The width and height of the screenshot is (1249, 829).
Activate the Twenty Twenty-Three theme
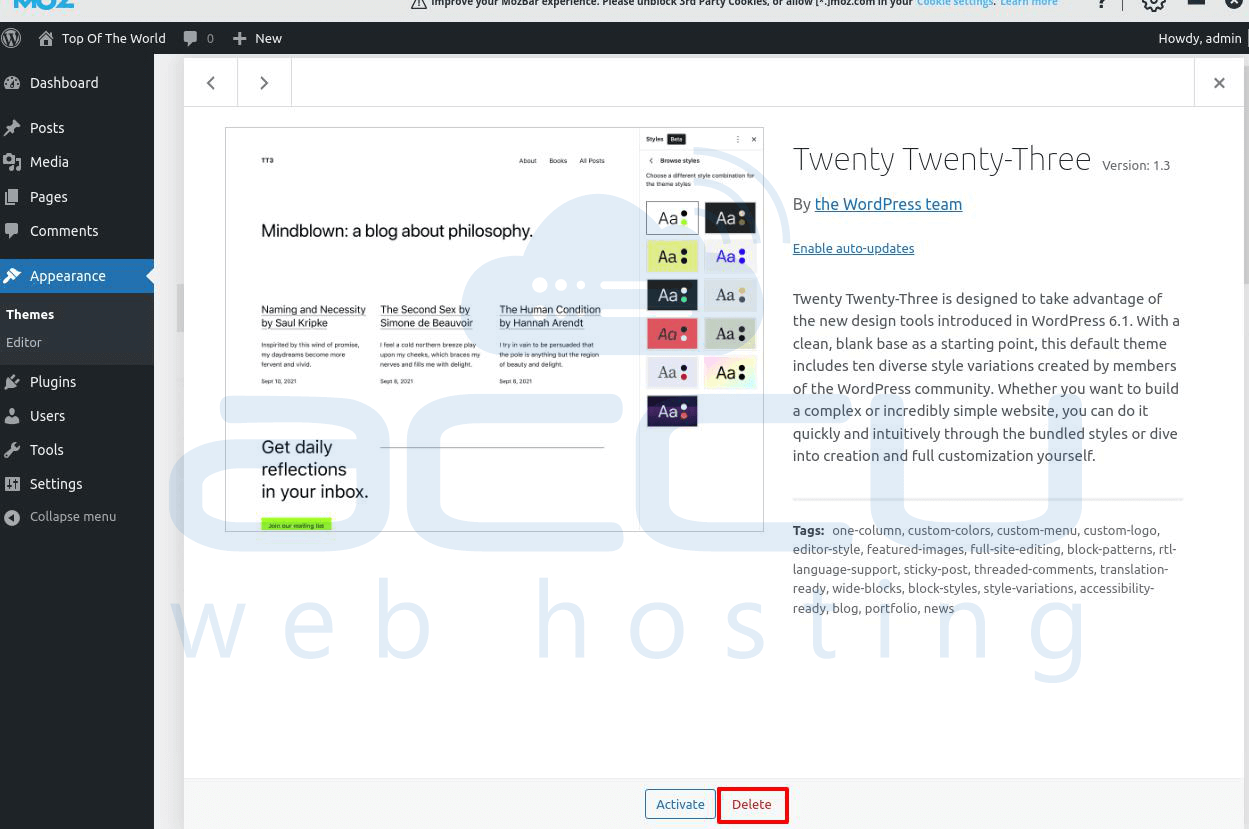(680, 804)
